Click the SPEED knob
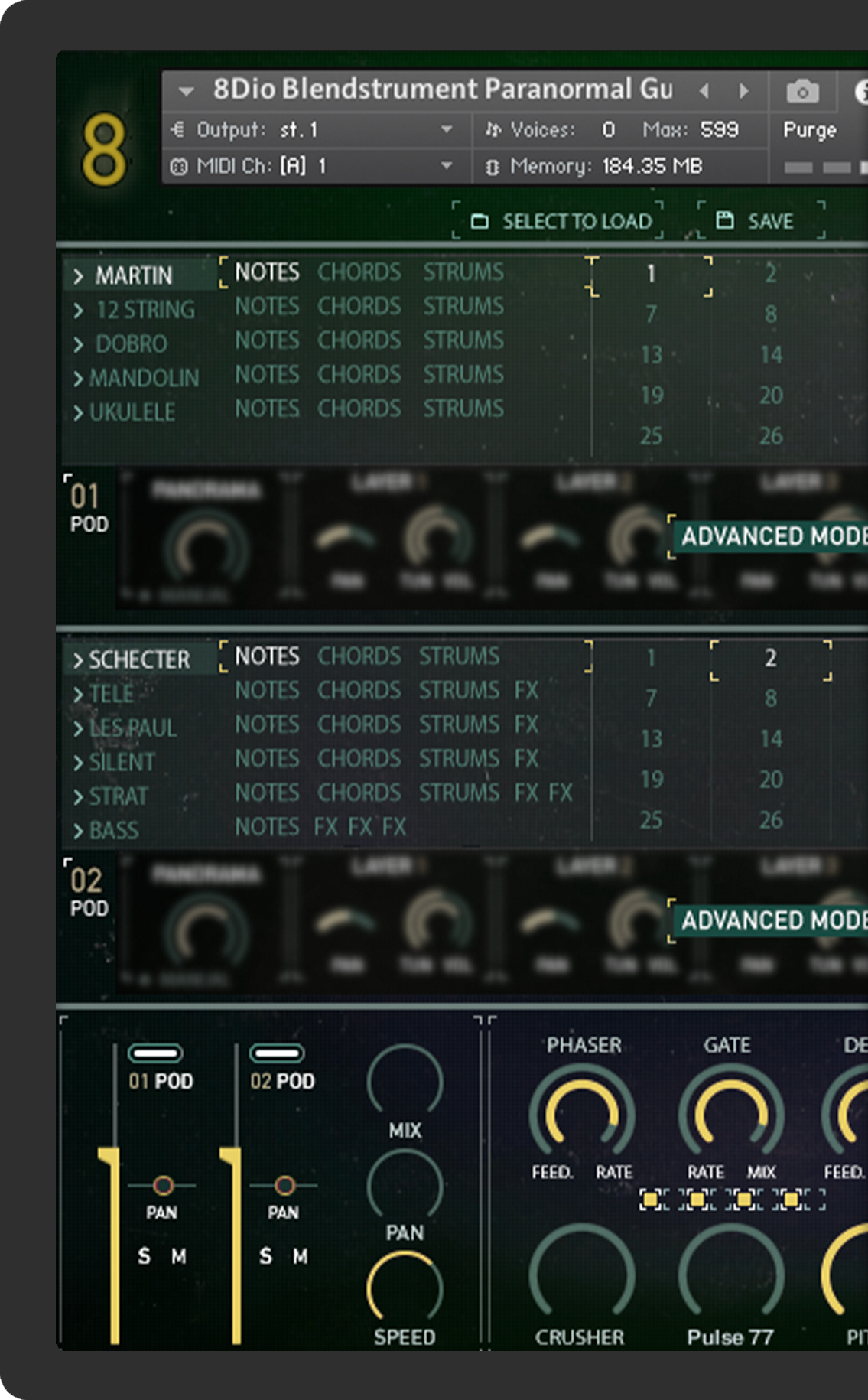Image resolution: width=868 pixels, height=1400 pixels. point(405,1287)
